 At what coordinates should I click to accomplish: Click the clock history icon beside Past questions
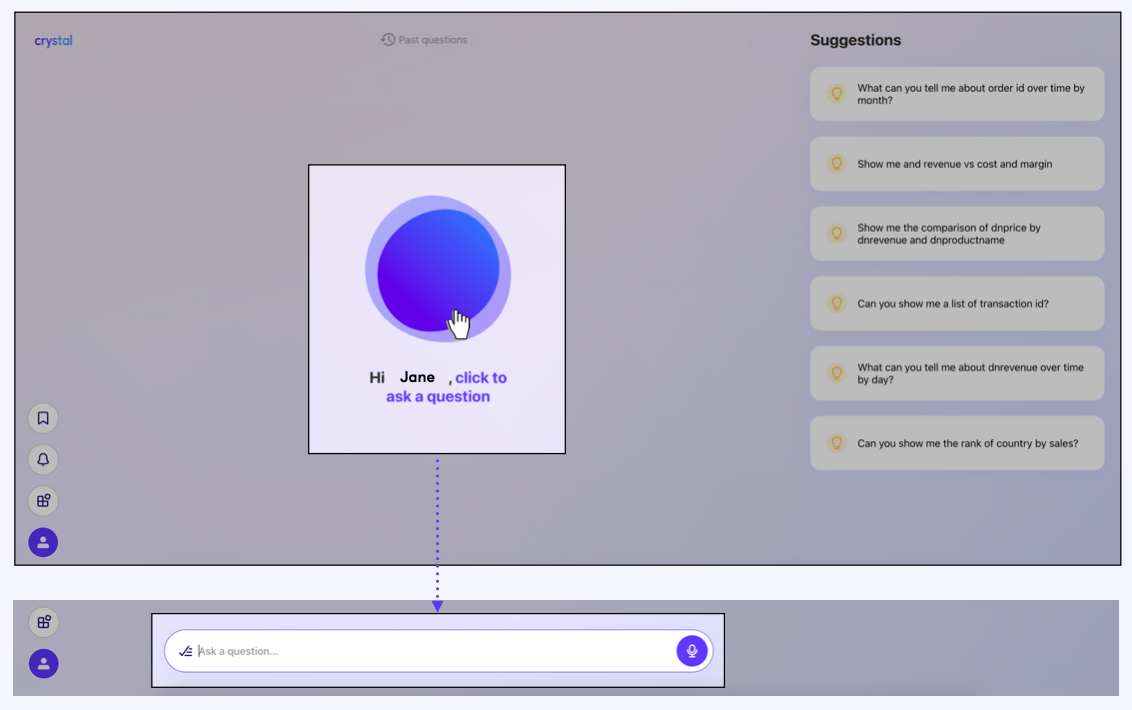(388, 40)
